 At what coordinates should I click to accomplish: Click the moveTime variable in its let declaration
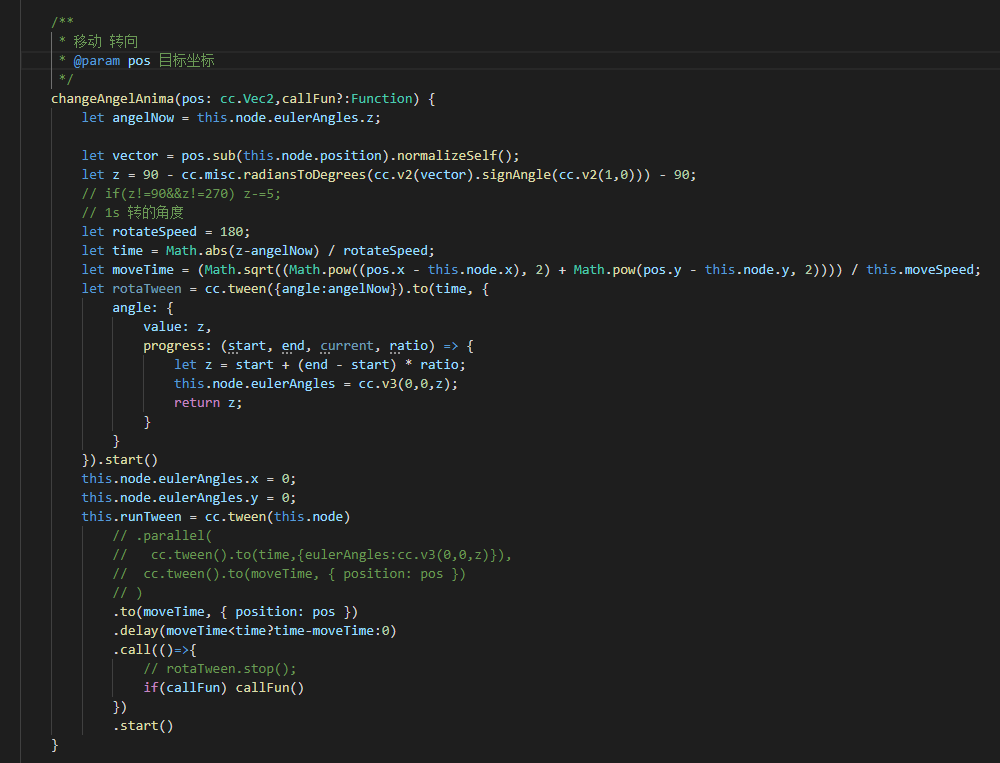pyautogui.click(x=143, y=270)
